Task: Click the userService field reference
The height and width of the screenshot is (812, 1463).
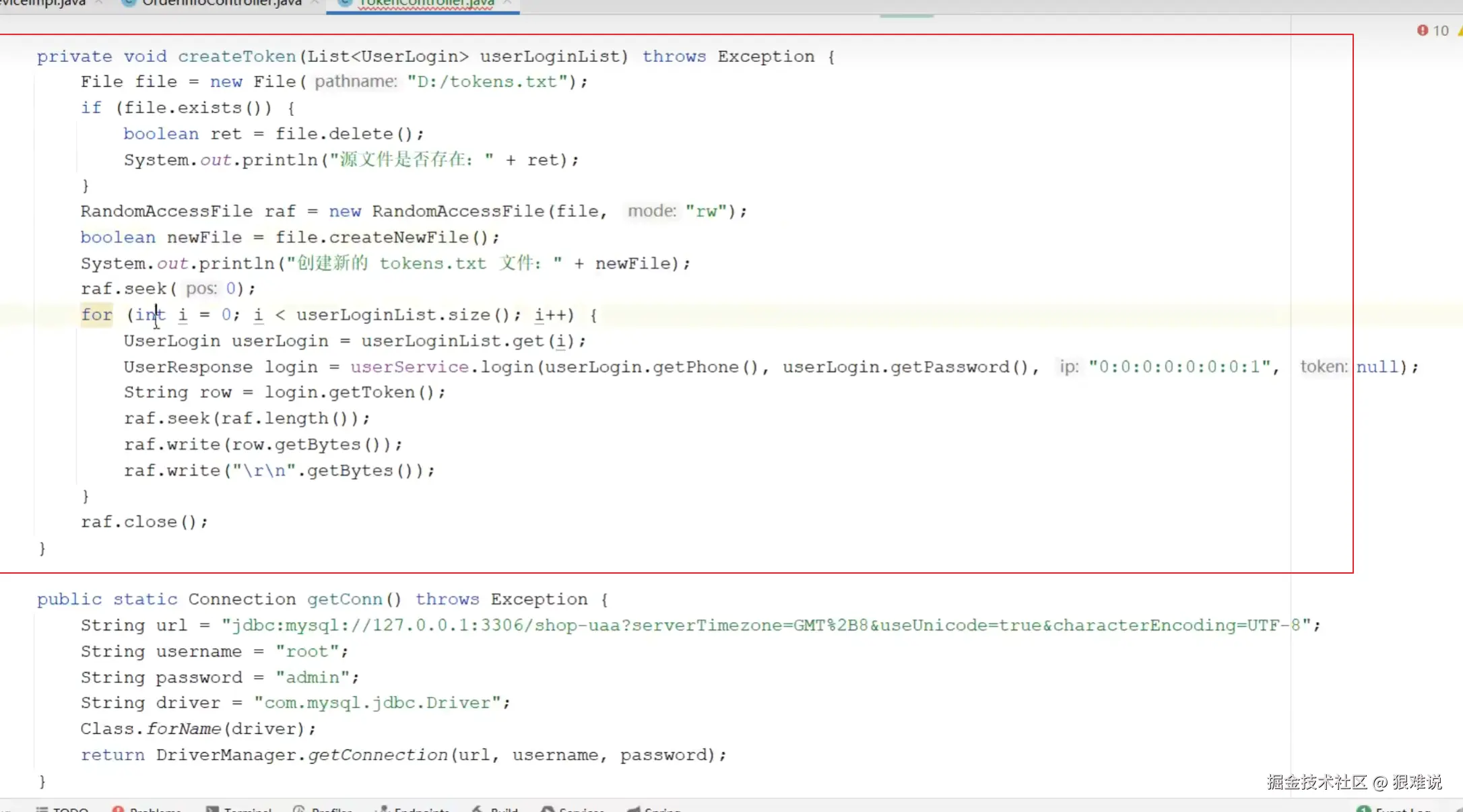Action: point(409,367)
